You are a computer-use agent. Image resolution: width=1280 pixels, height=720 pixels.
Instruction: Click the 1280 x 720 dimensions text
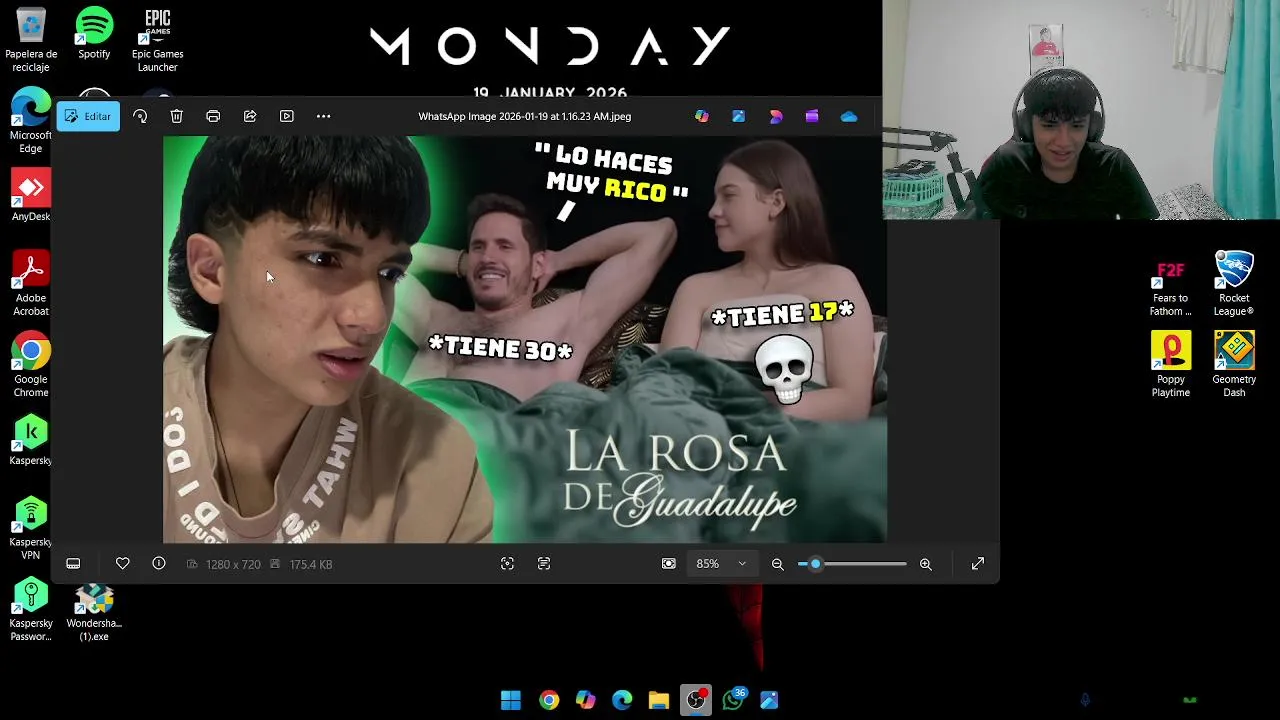[x=233, y=564]
